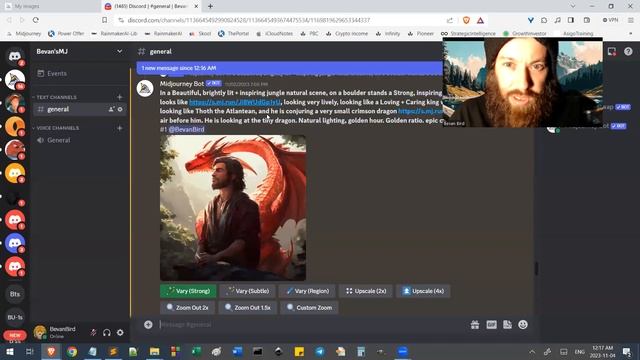
Task: Click the Vary (Region) button
Action: coord(307,291)
